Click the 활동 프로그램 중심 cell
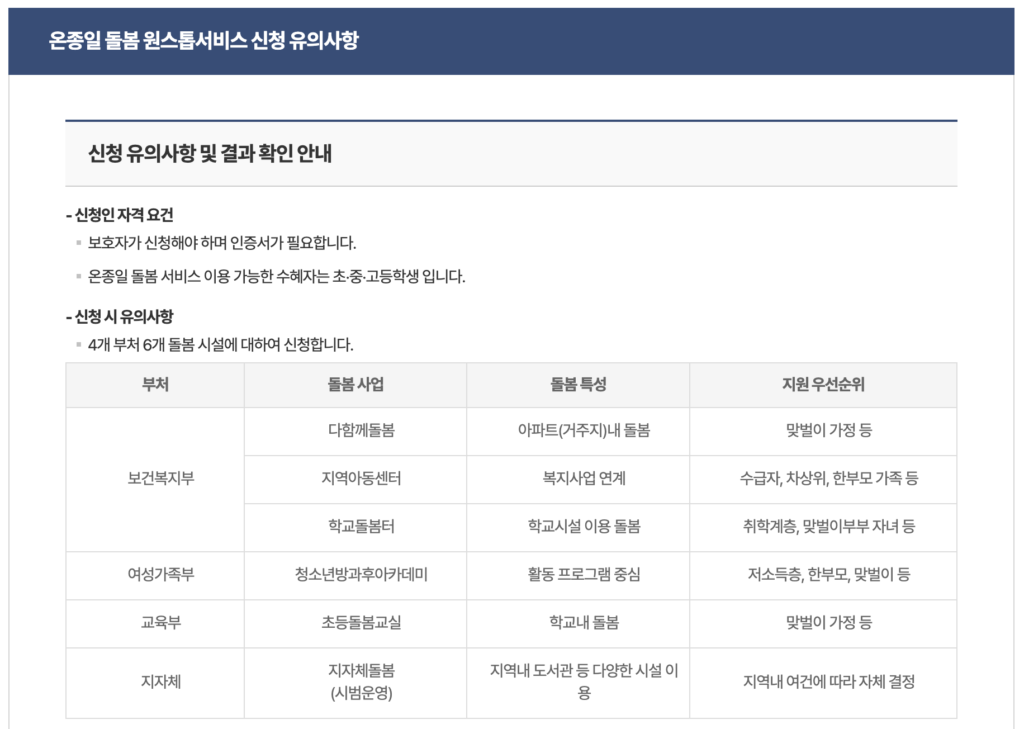Screen dimensions: 1024x729 click(x=578, y=575)
